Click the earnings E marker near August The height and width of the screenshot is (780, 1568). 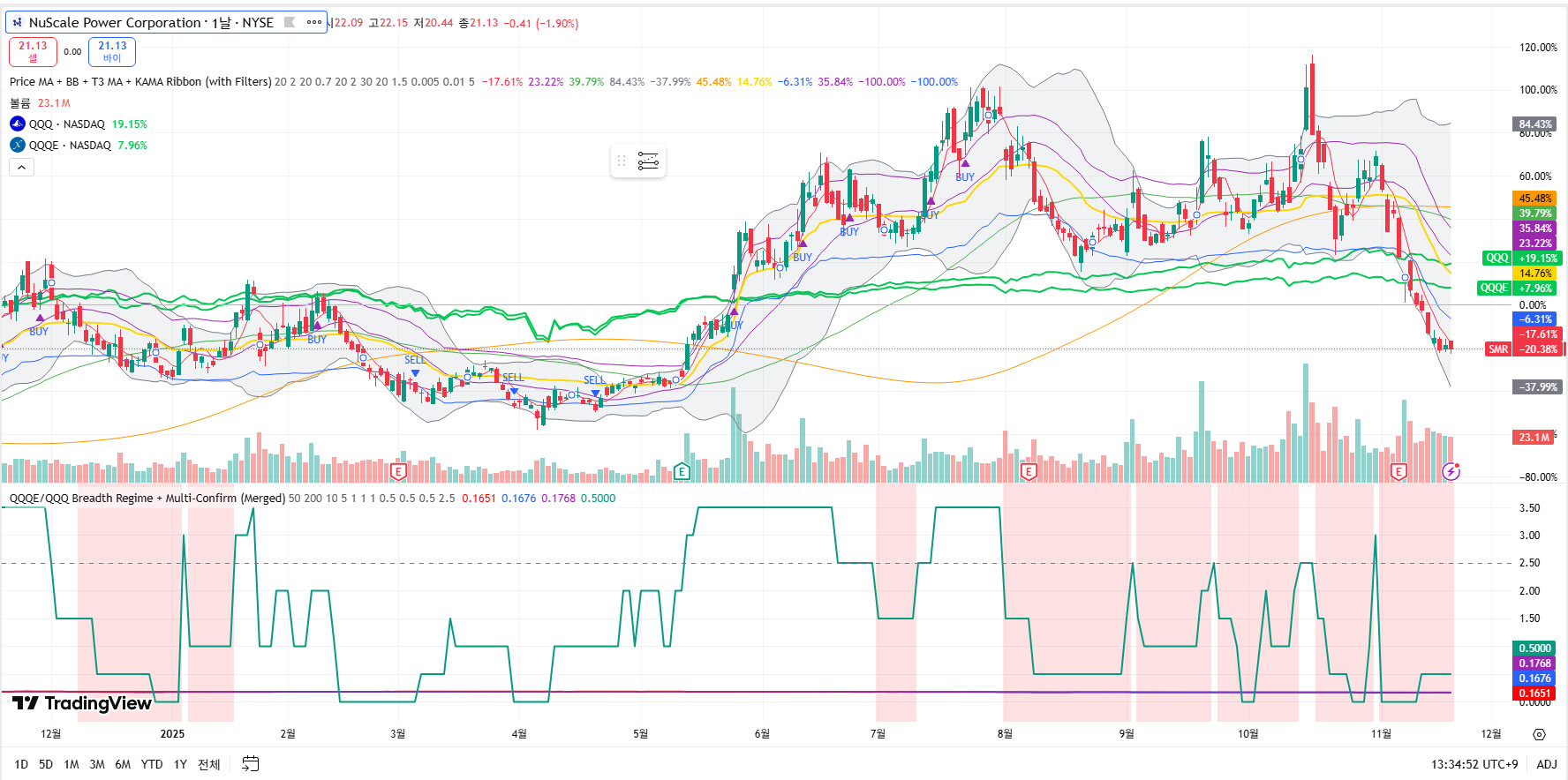[1028, 472]
